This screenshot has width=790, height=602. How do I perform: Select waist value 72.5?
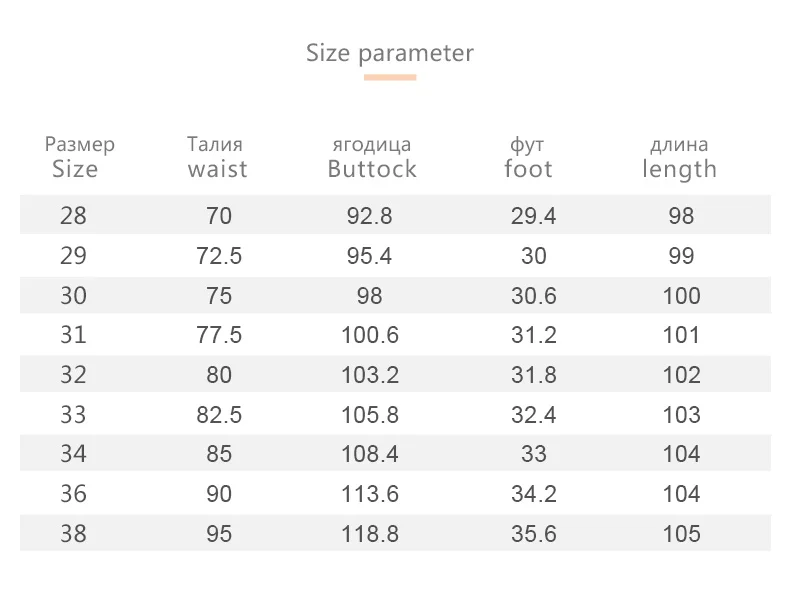[219, 256]
